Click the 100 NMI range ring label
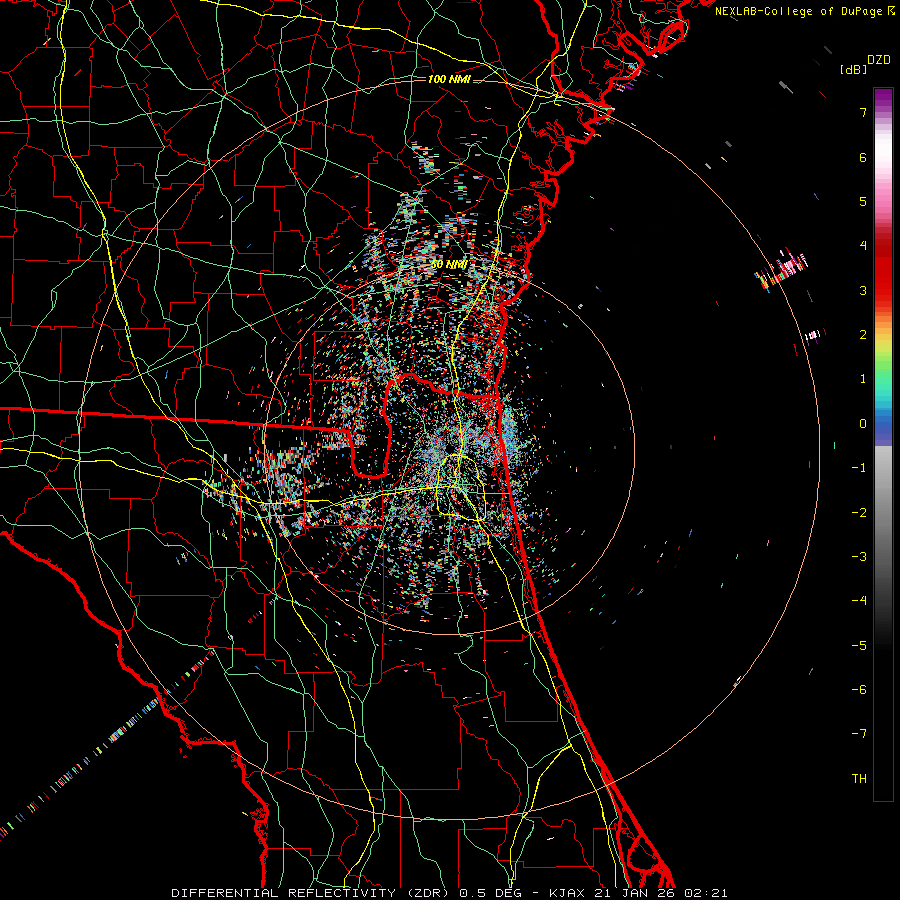The height and width of the screenshot is (900, 900). click(x=449, y=79)
